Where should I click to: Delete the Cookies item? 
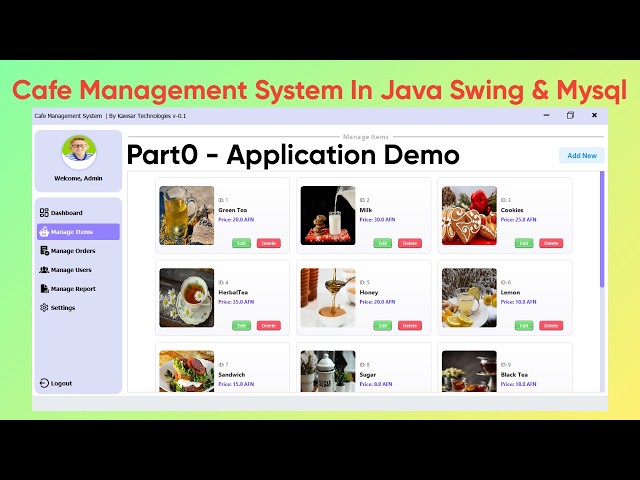[x=551, y=243]
